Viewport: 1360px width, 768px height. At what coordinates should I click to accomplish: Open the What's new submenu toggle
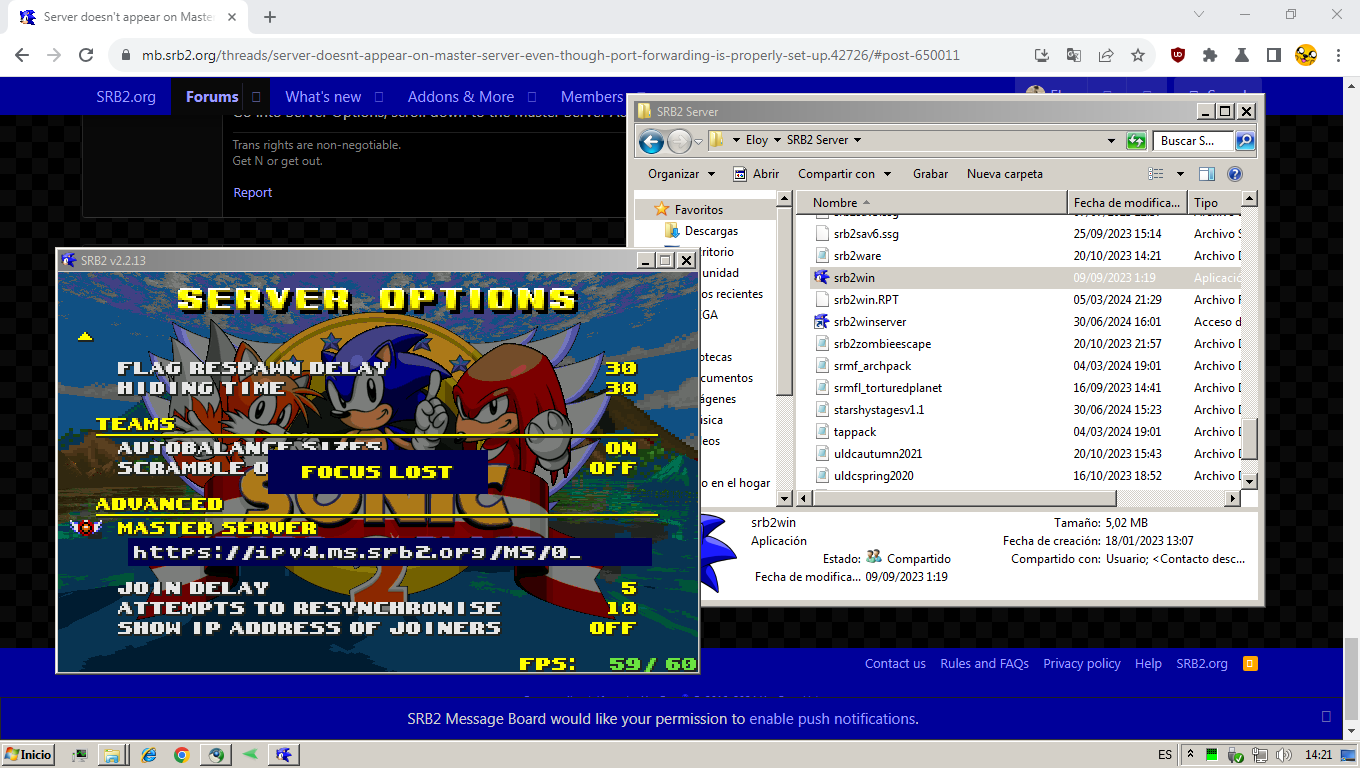[x=379, y=97]
